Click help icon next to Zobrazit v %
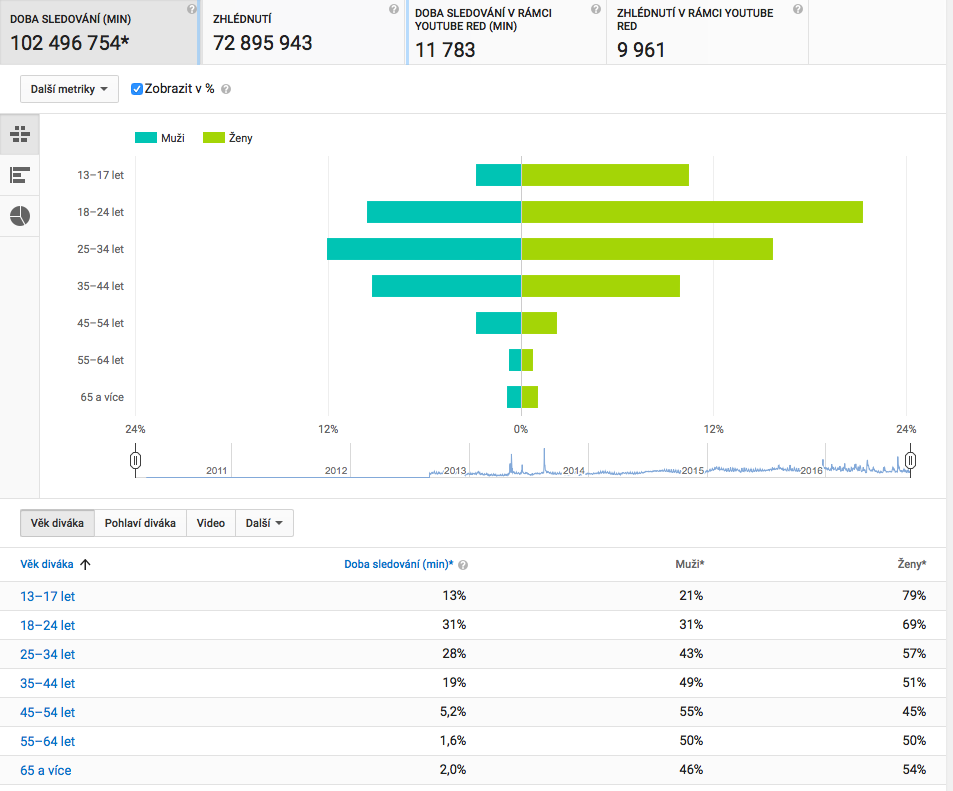The height and width of the screenshot is (791, 953). [x=226, y=89]
